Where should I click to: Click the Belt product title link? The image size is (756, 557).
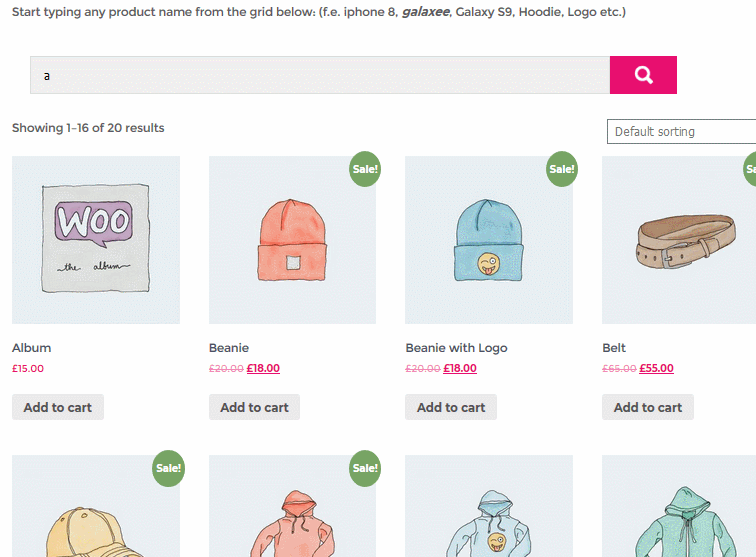click(614, 348)
